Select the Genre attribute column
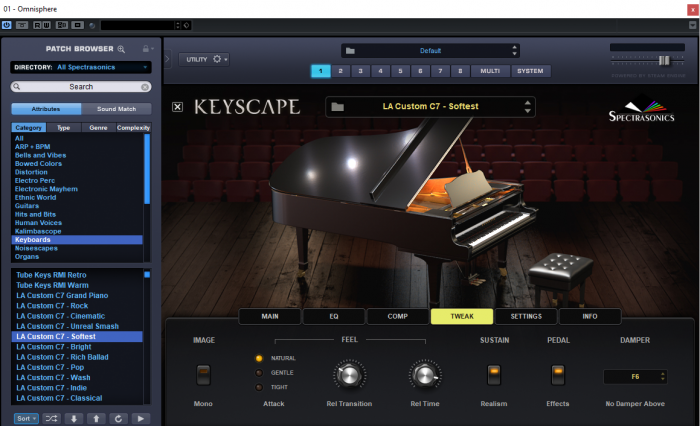Screen dimensions: 700x426 click(x=98, y=128)
